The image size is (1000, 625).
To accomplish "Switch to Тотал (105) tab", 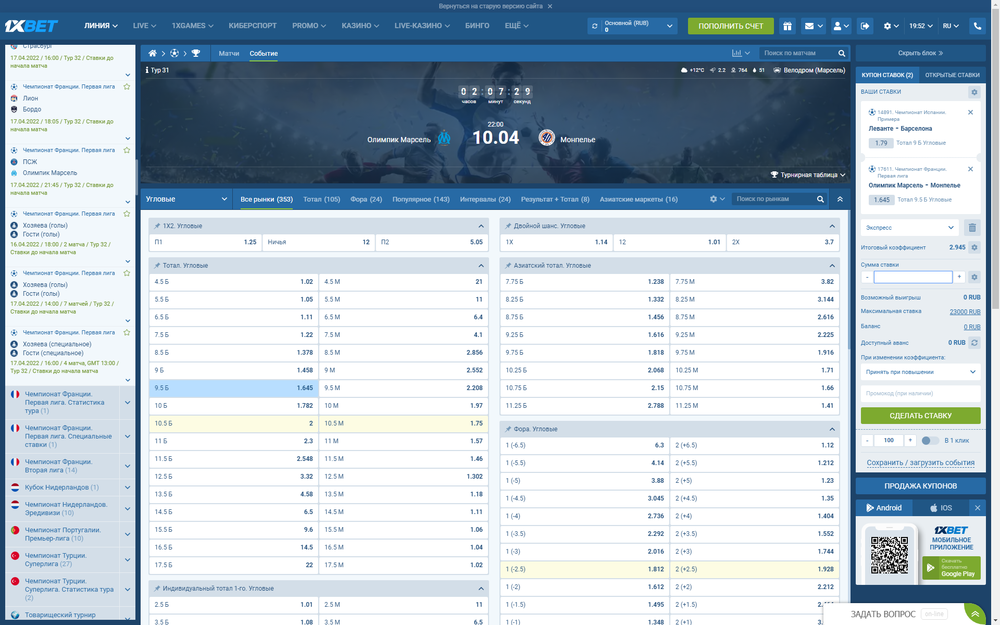I will click(x=321, y=199).
